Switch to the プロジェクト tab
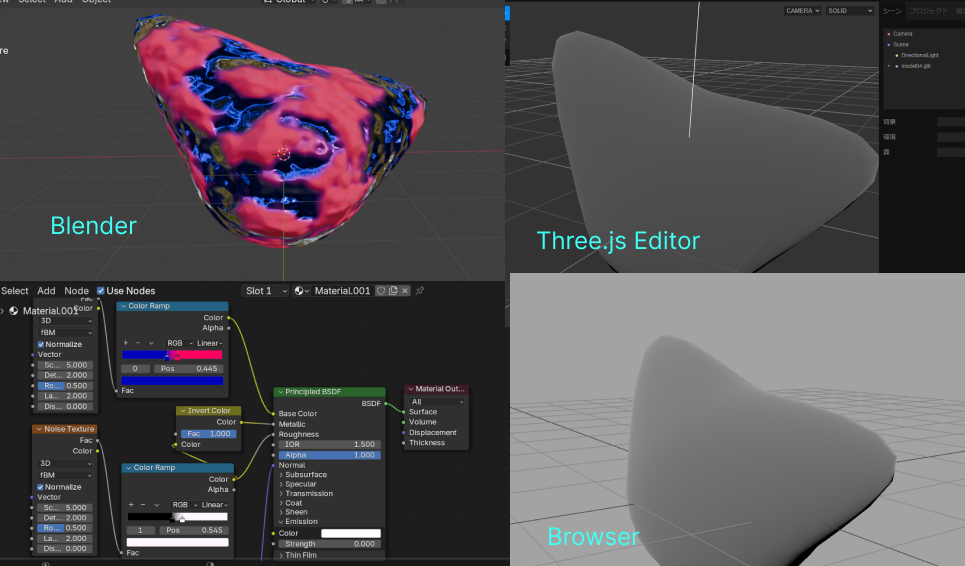 click(x=929, y=11)
